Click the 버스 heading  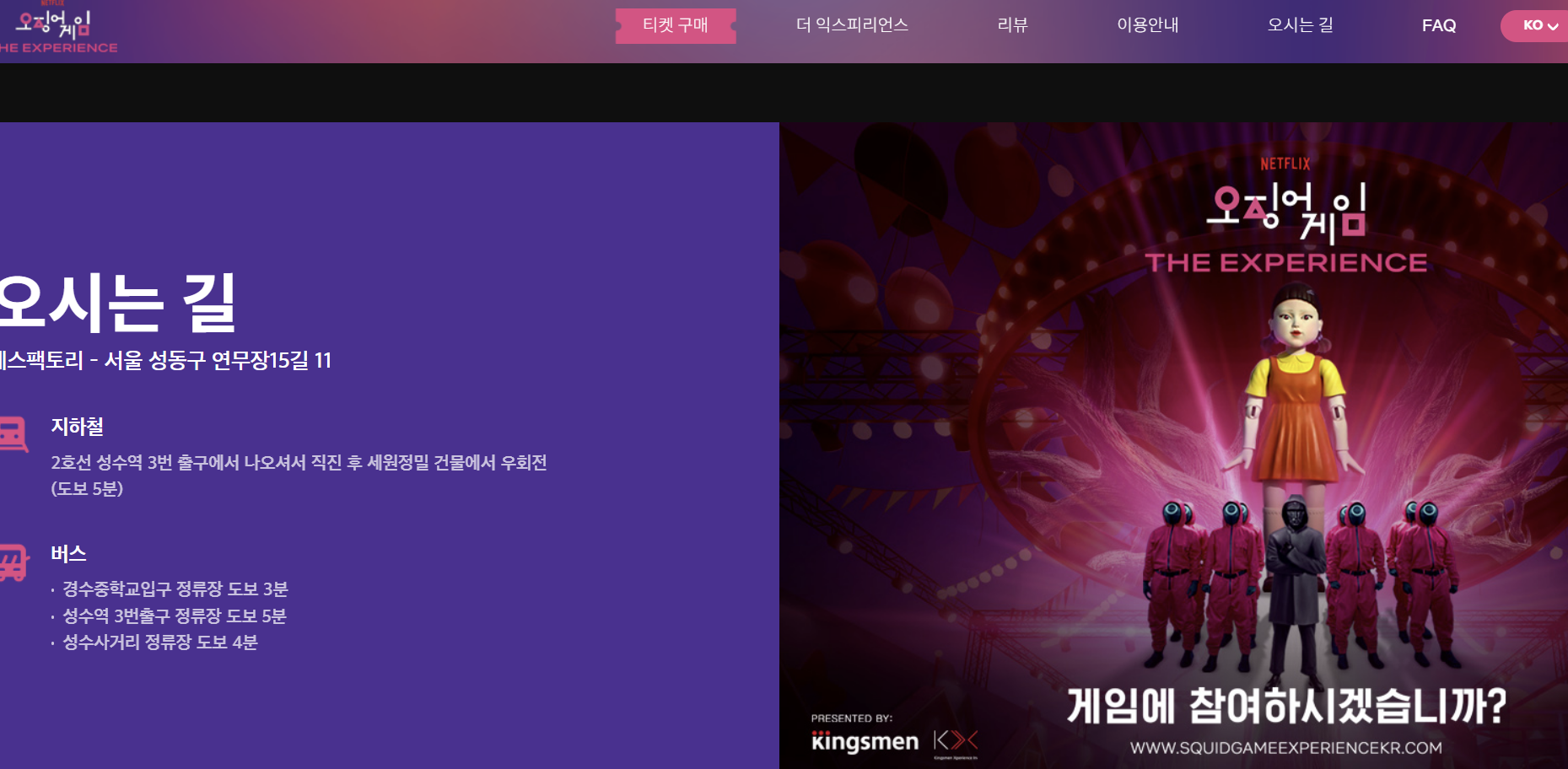[68, 554]
